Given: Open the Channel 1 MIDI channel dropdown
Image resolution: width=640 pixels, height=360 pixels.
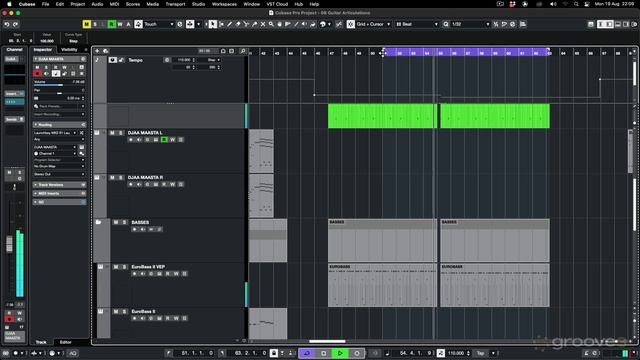Looking at the screenshot, I should coord(56,153).
